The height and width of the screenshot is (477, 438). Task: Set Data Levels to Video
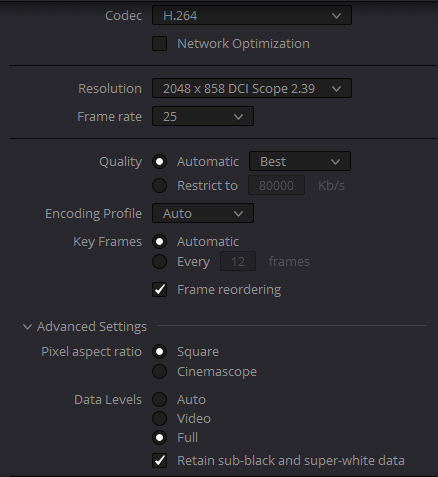(x=159, y=419)
